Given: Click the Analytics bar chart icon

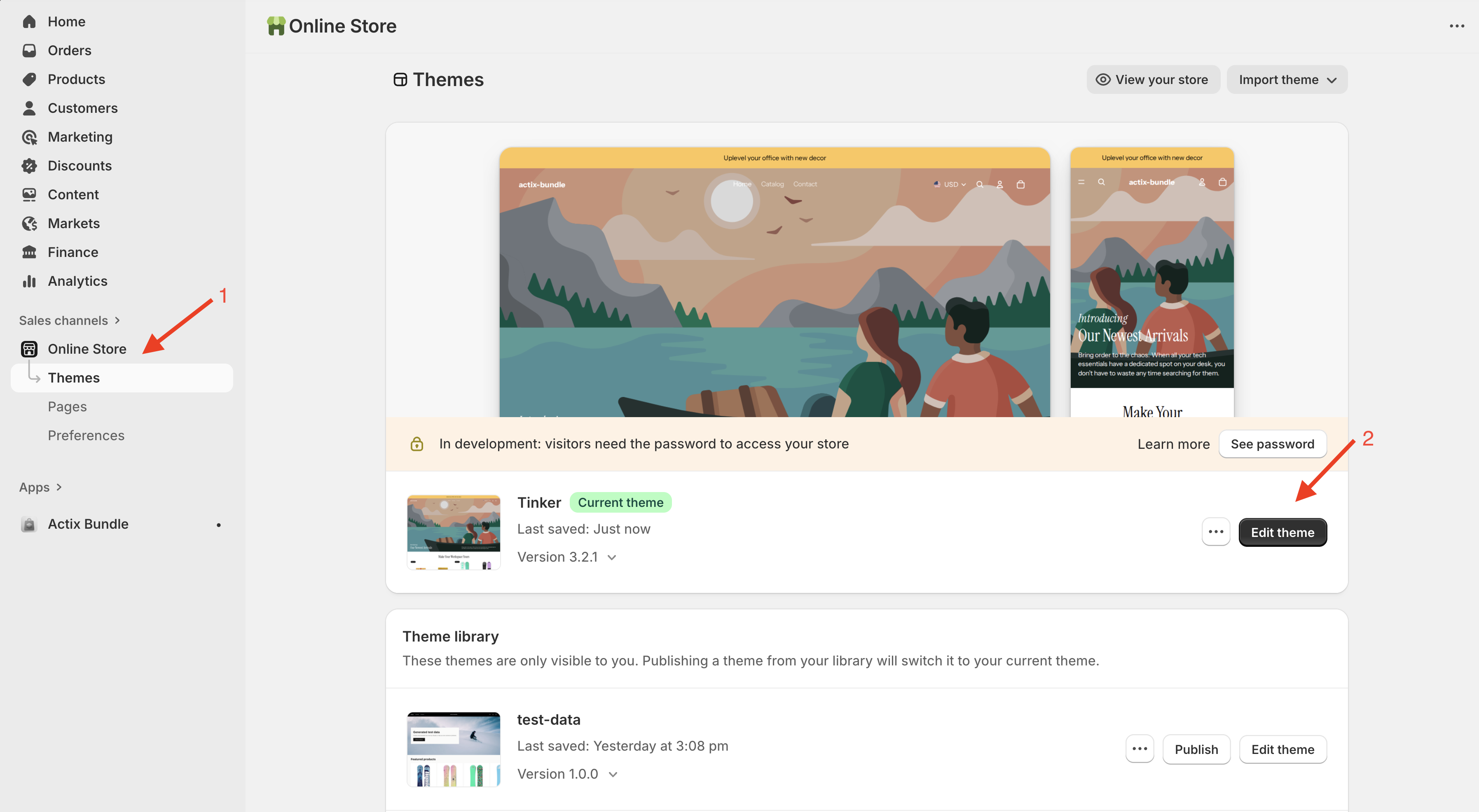Looking at the screenshot, I should click(29, 281).
